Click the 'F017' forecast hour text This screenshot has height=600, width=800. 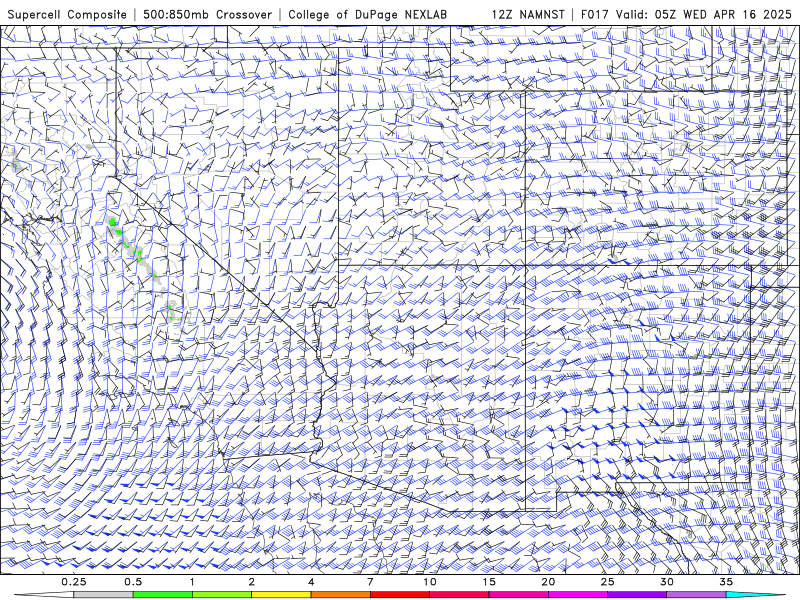click(595, 14)
